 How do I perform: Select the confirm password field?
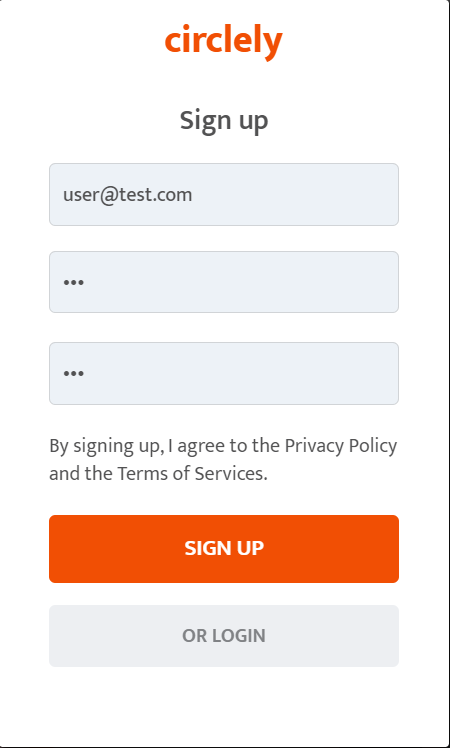click(x=224, y=374)
